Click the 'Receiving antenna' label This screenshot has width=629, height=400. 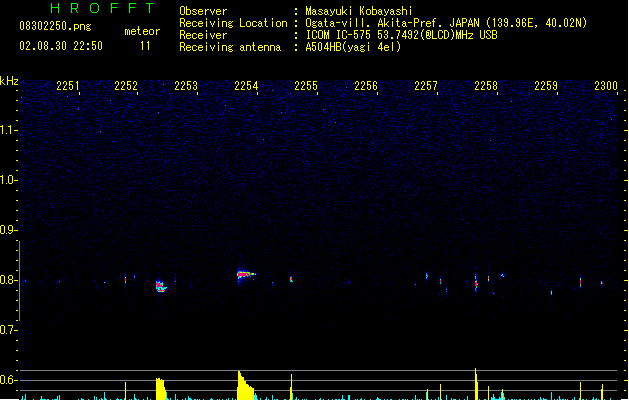tap(230, 47)
